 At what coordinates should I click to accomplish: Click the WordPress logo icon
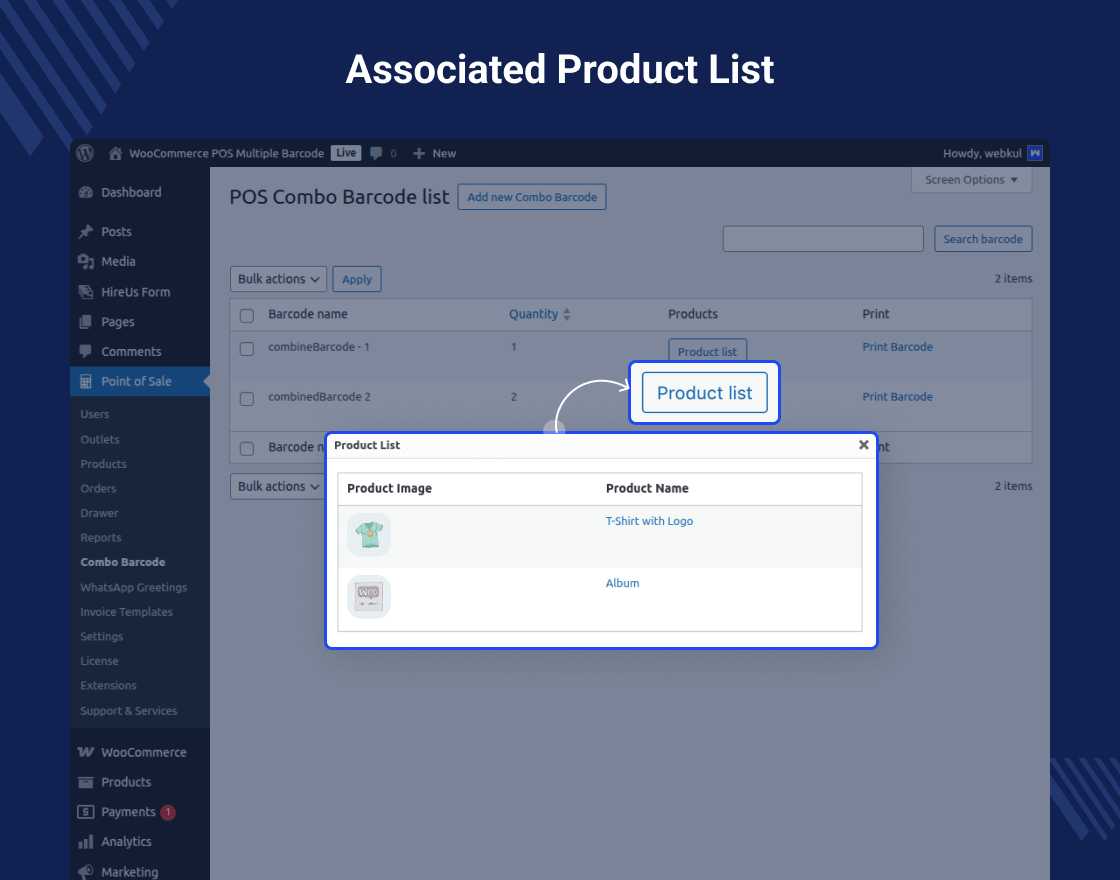(86, 153)
